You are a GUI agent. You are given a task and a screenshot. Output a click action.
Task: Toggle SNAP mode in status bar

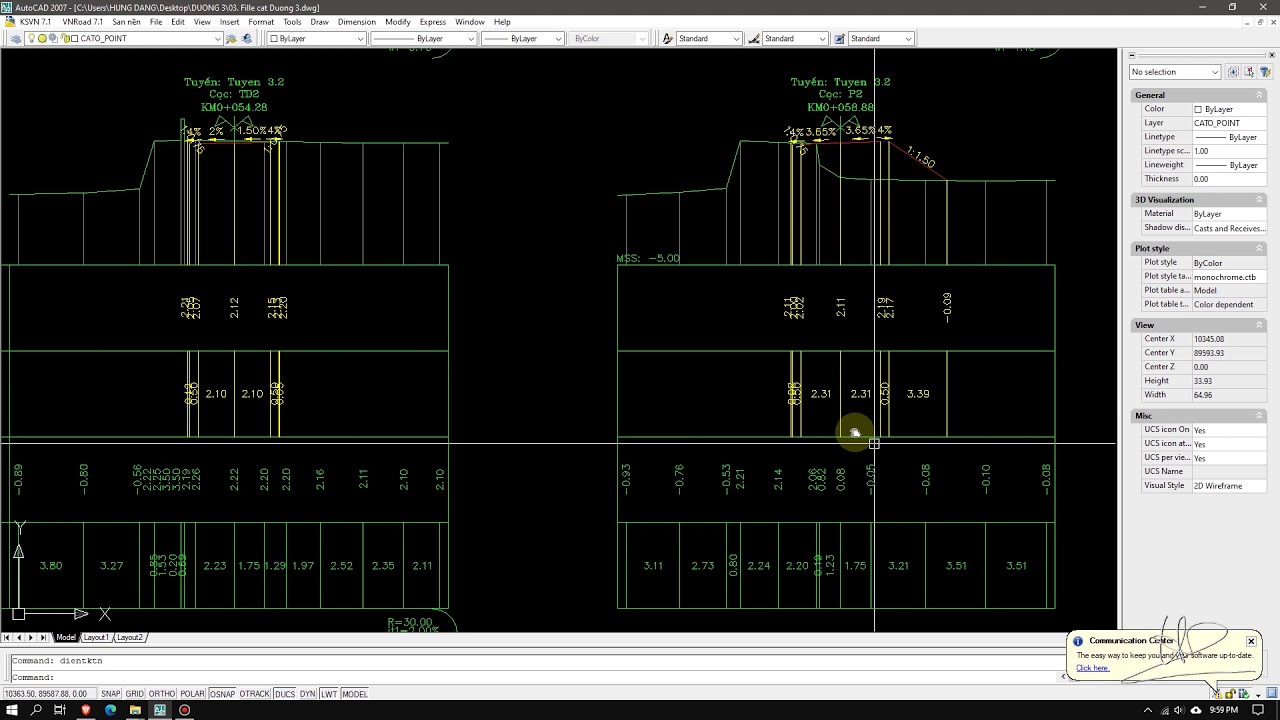[x=110, y=694]
